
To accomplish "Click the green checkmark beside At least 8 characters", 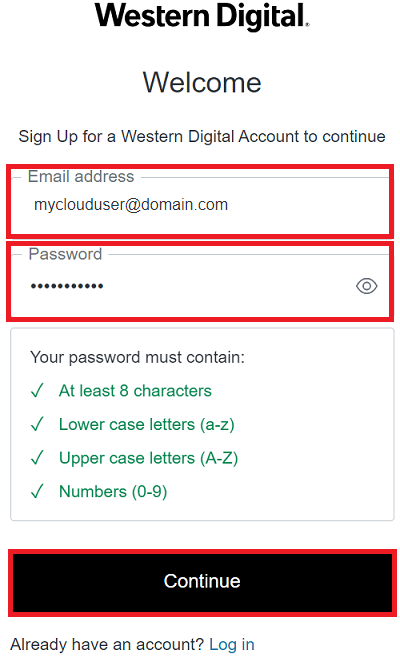I will pyautogui.click(x=37, y=391).
